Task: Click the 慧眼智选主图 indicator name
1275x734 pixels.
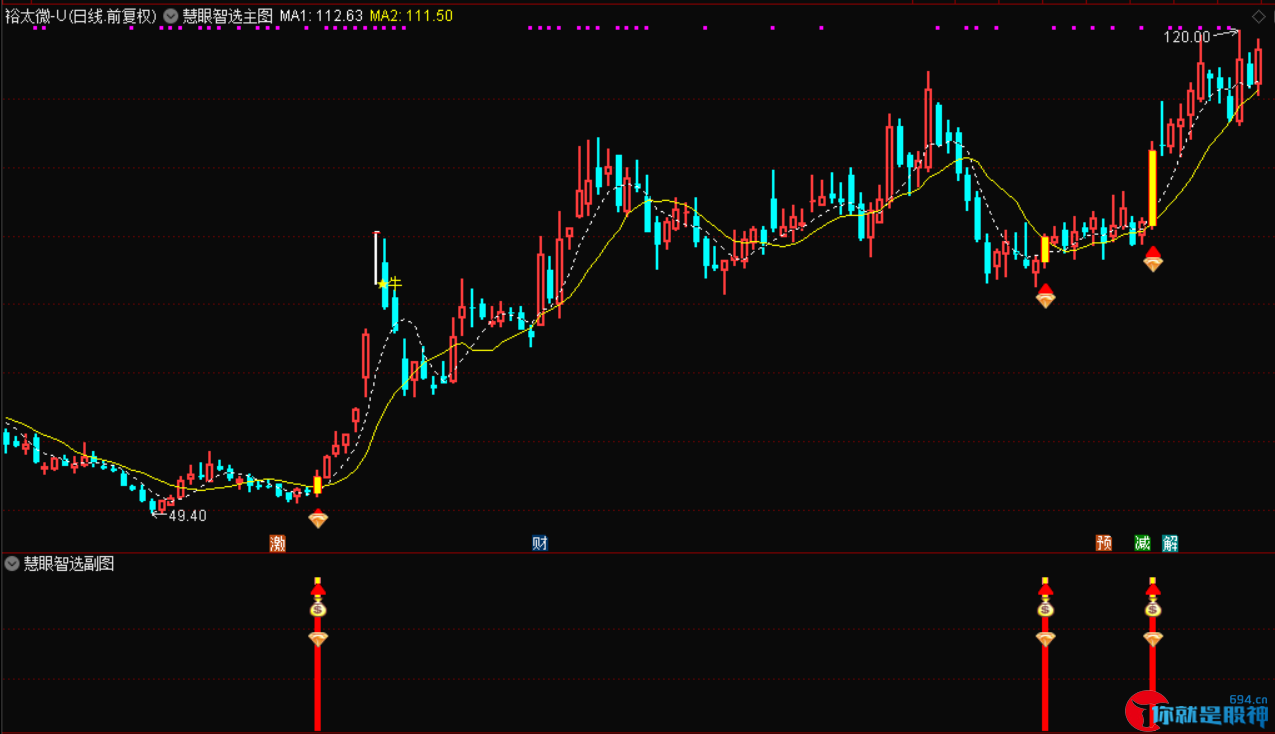Action: point(227,16)
